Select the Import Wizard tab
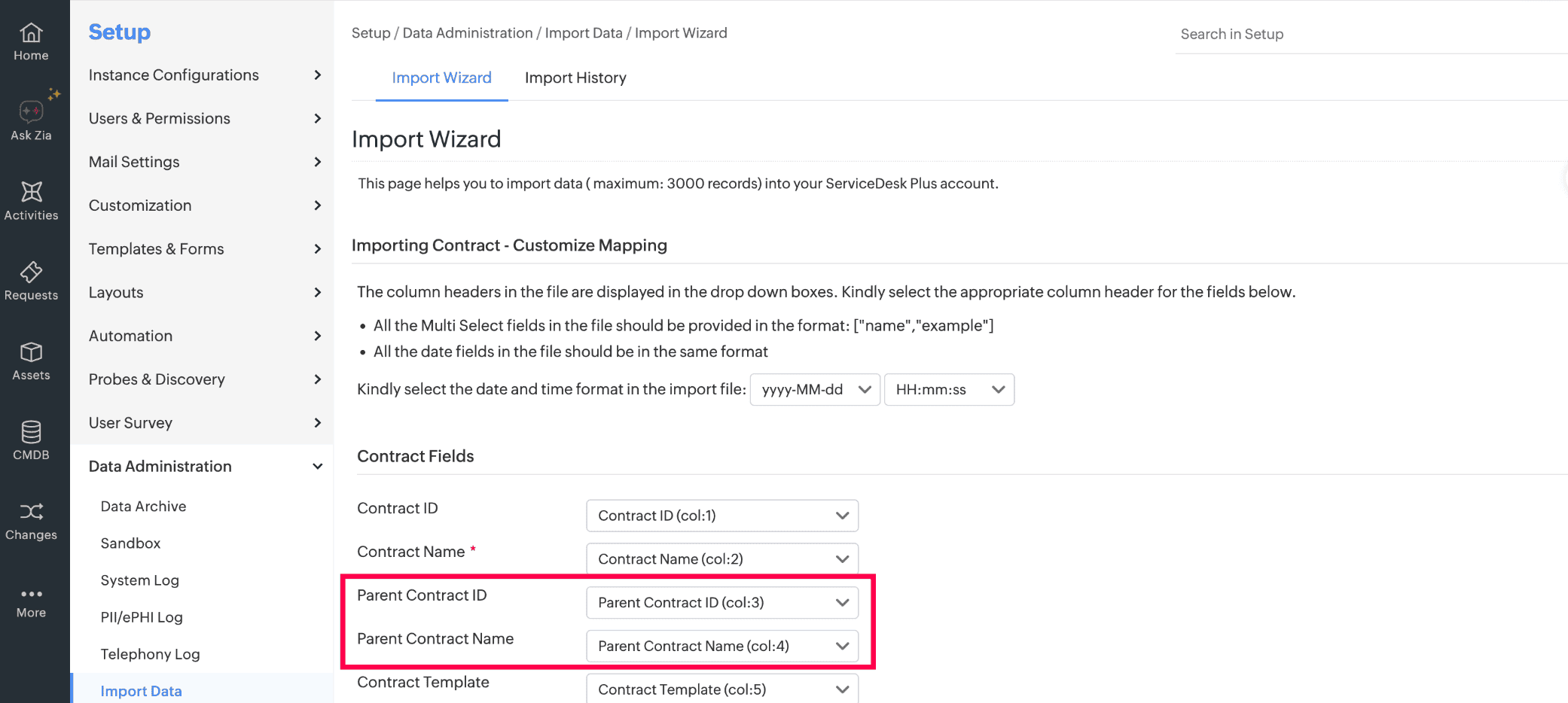1568x703 pixels. 441,78
